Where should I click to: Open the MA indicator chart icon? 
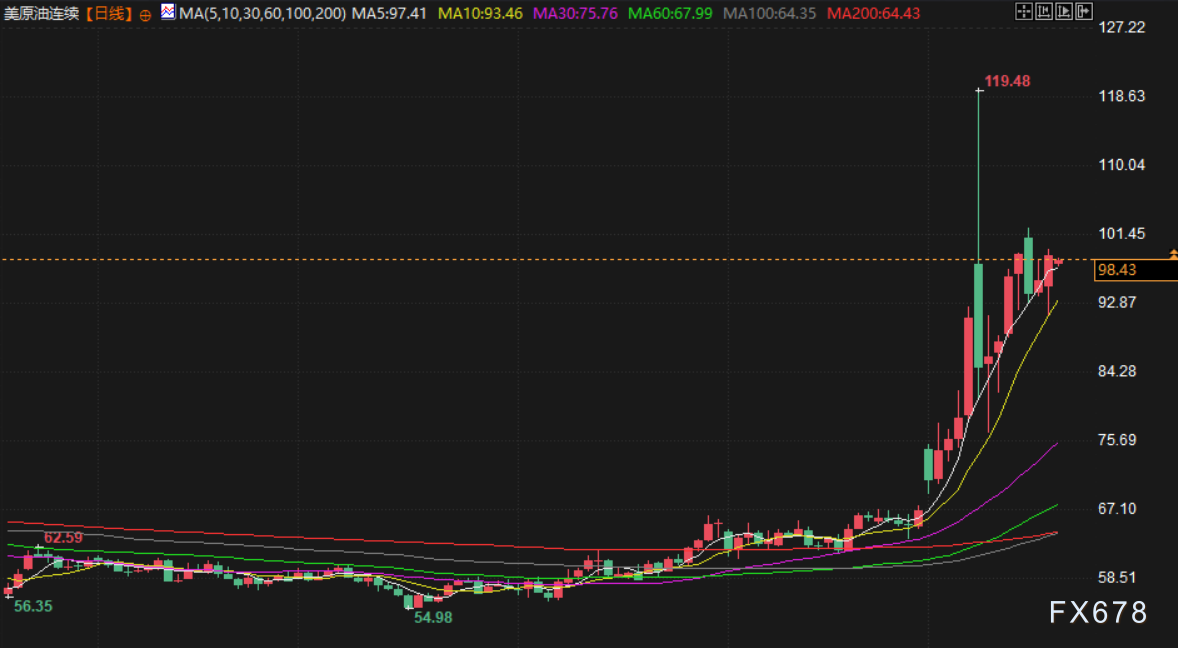click(x=168, y=13)
